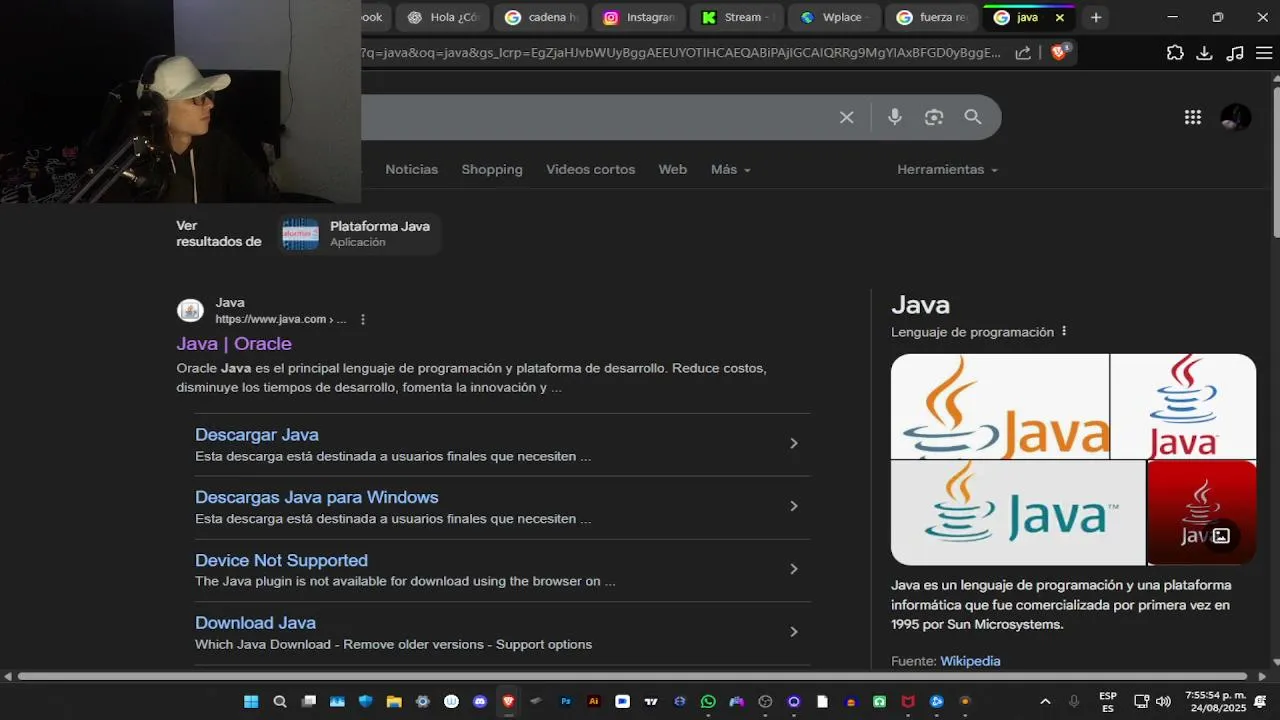Open a new browser tab
Image resolution: width=1280 pixels, height=720 pixels.
coord(1096,17)
